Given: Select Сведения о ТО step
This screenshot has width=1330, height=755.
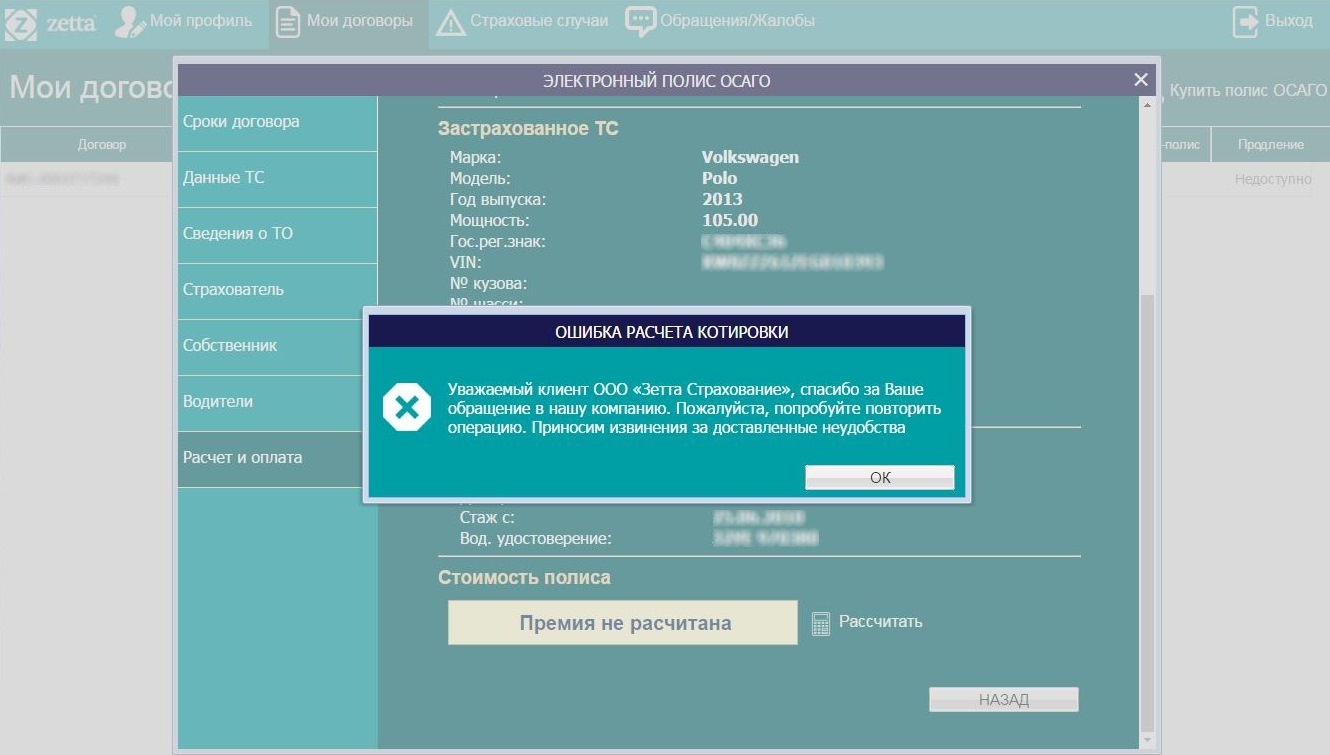Looking at the screenshot, I should (x=278, y=236).
